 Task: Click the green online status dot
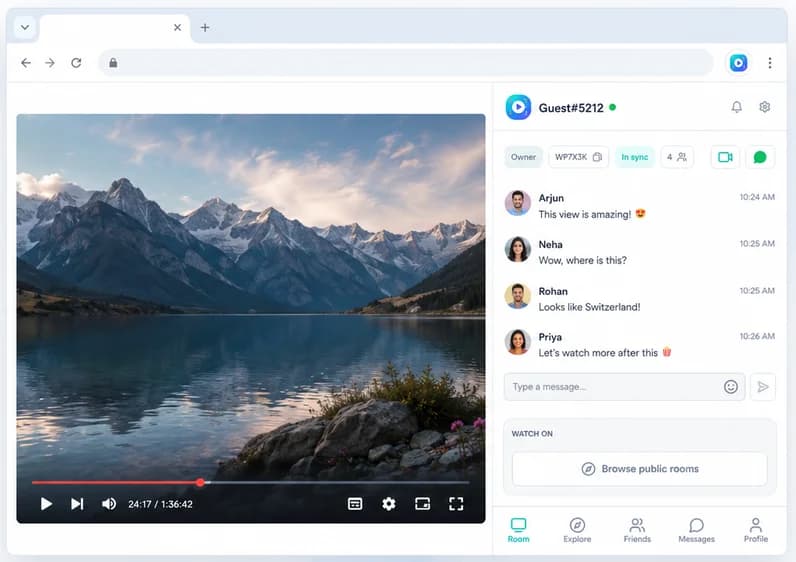613,107
